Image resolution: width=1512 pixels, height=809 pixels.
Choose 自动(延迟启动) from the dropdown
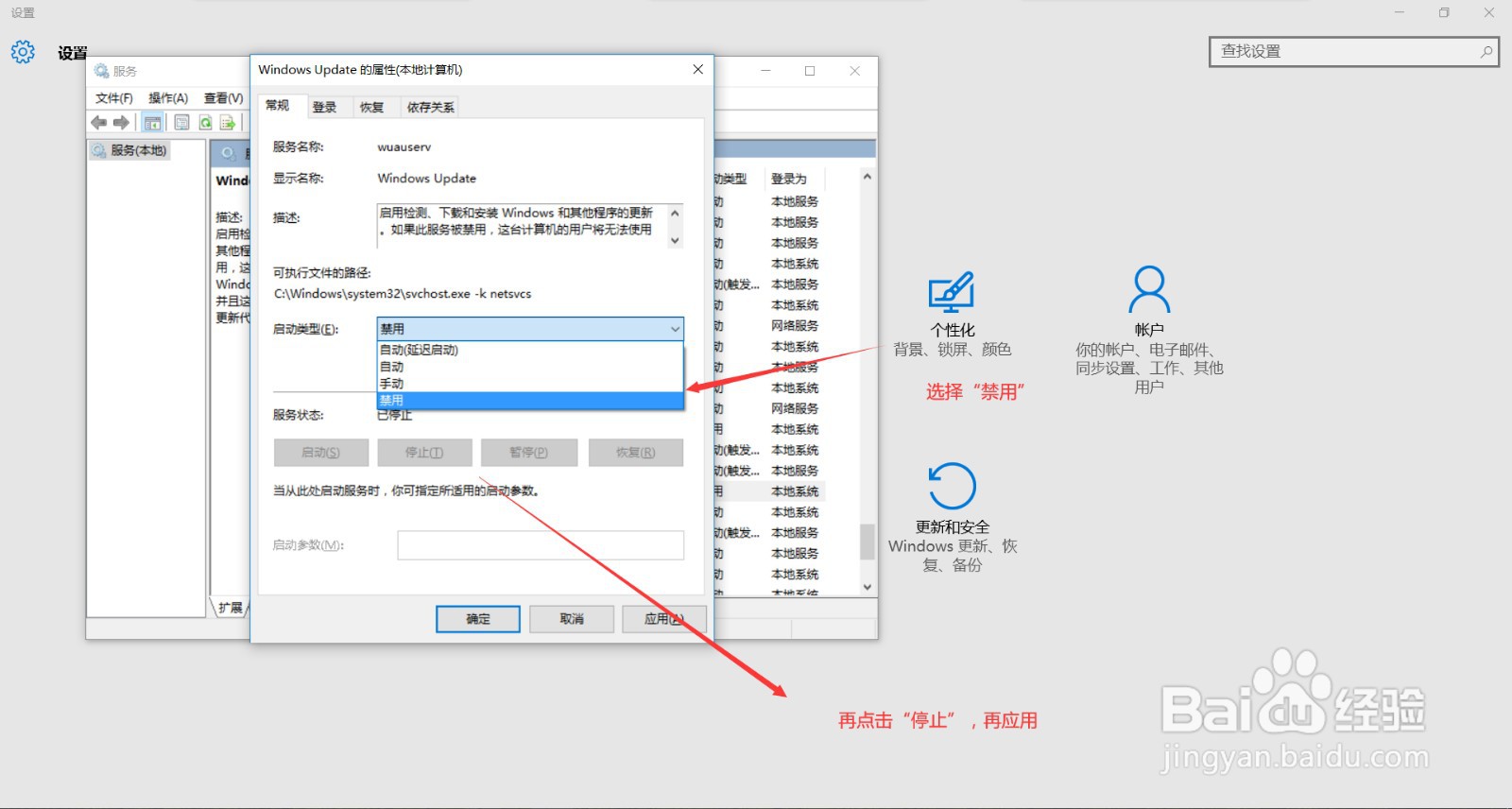[529, 350]
